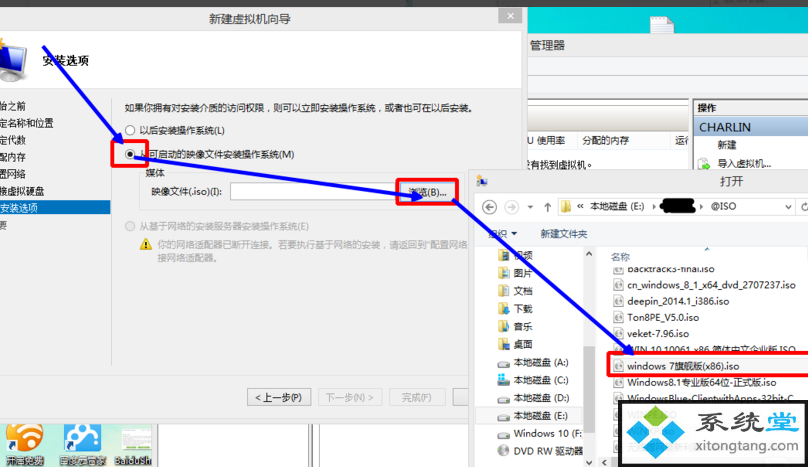Click 新建文件夹 new folder button
This screenshot has width=808, height=467.
point(564,234)
